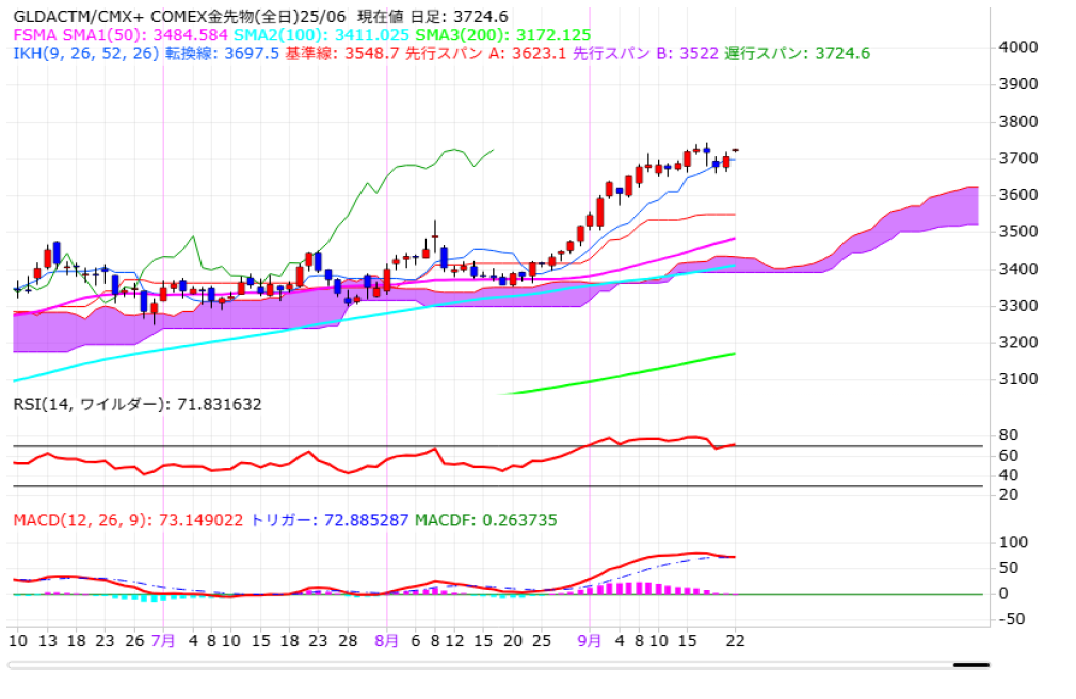
Task: Click the scrollbar thumb below the chart
Action: coord(970,664)
